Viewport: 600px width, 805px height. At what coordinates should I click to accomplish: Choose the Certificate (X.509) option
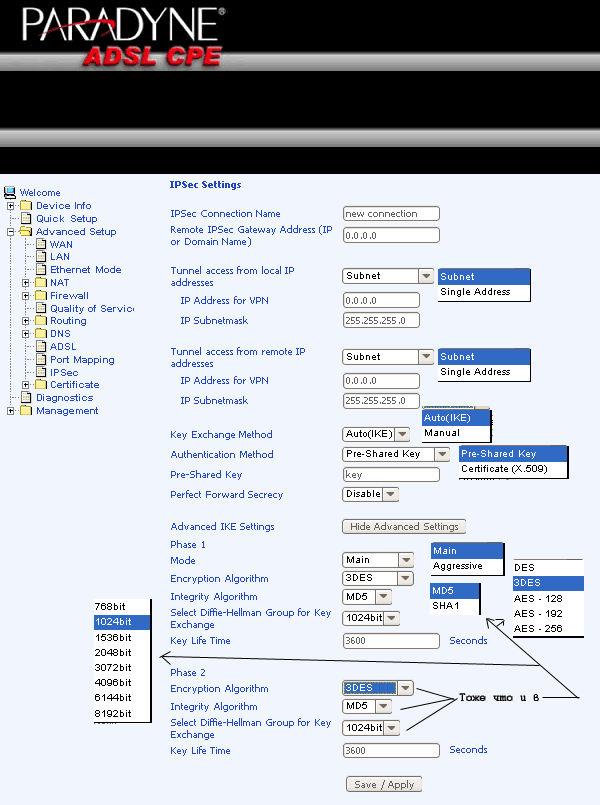click(513, 469)
